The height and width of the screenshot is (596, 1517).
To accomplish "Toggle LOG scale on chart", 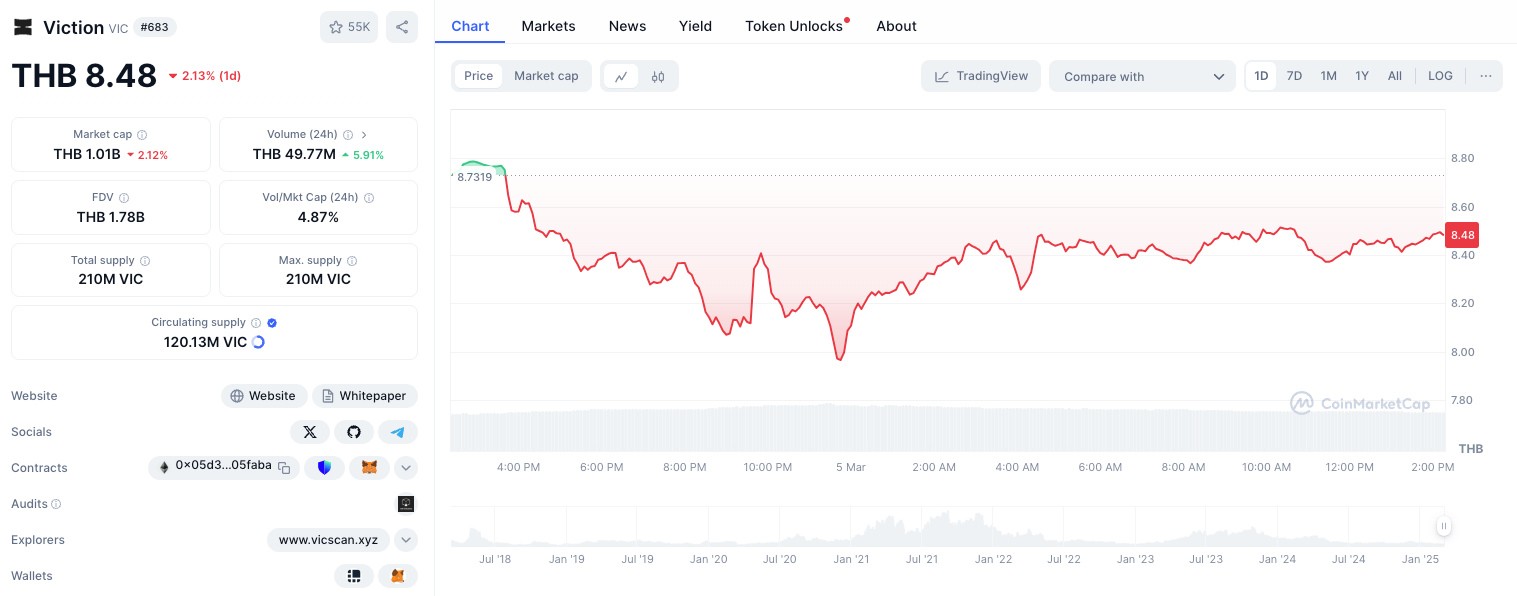I will 1440,76.
